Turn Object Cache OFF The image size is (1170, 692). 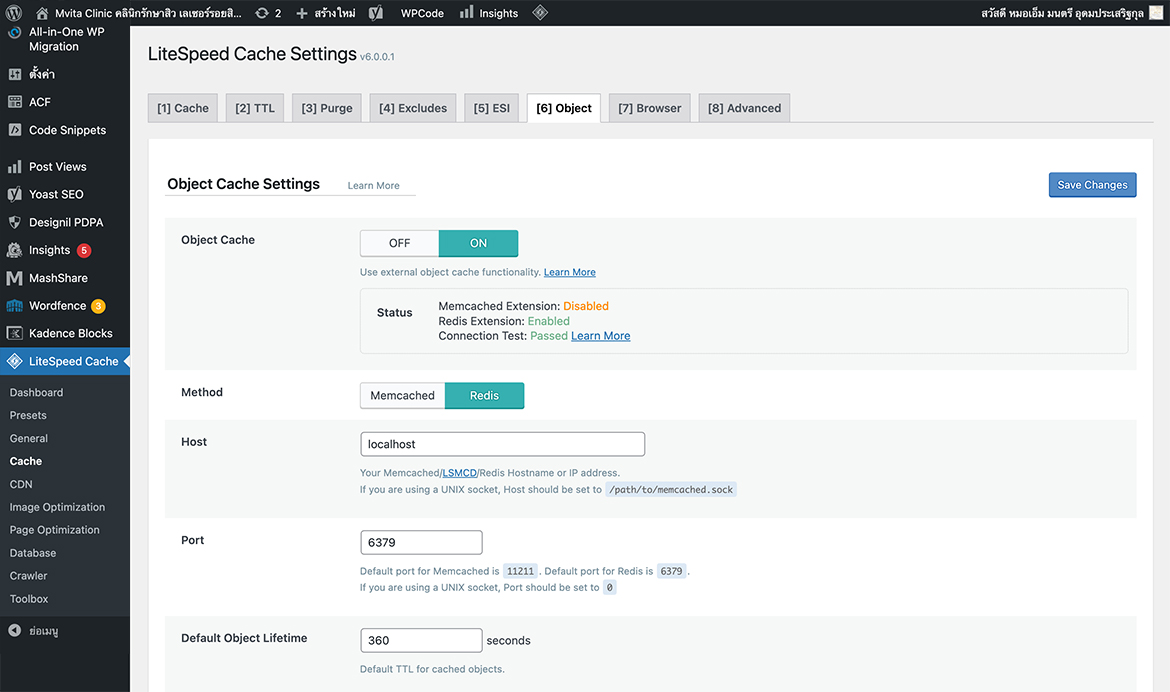coord(399,243)
